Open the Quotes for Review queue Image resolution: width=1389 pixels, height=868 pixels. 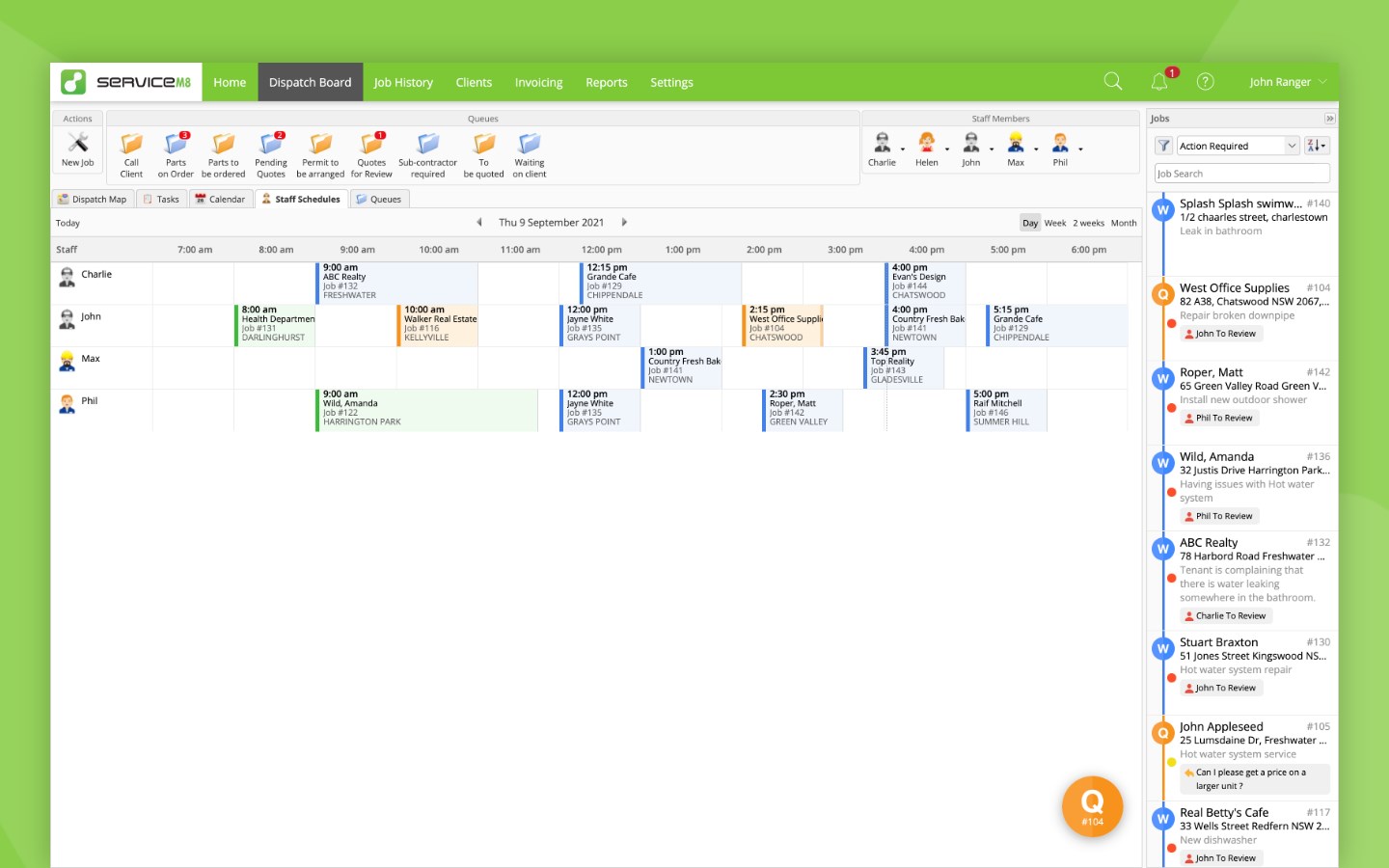371,154
